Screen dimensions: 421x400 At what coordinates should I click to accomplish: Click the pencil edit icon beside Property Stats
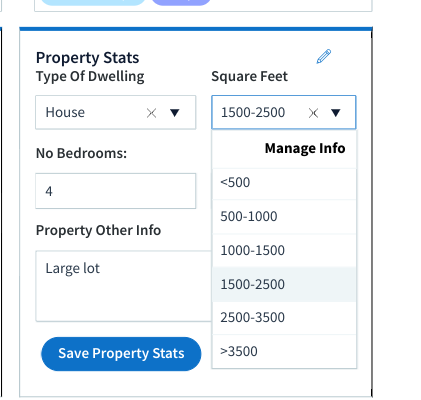pyautogui.click(x=324, y=56)
